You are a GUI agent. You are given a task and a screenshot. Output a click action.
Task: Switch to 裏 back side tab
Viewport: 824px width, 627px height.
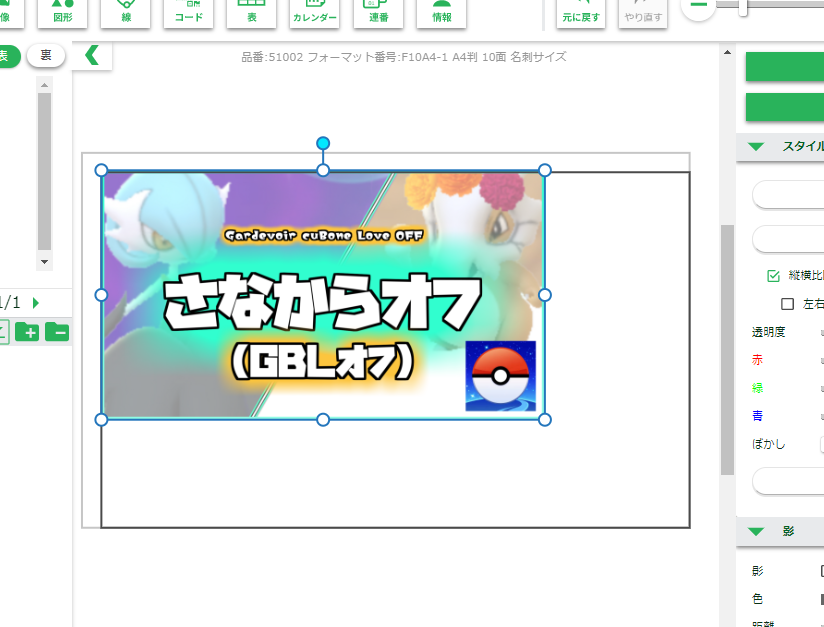tap(46, 56)
